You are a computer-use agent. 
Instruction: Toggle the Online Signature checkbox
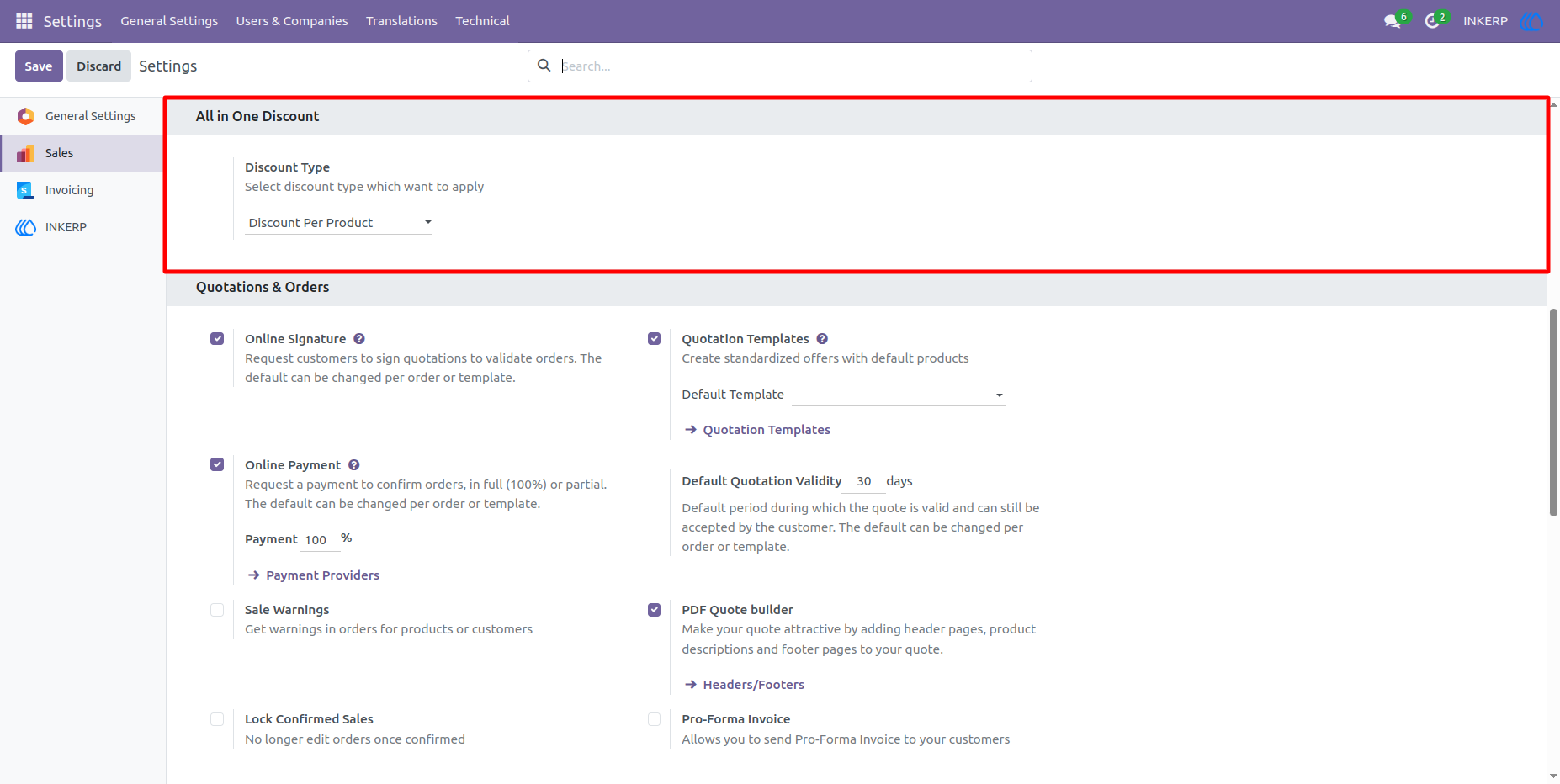pos(217,339)
